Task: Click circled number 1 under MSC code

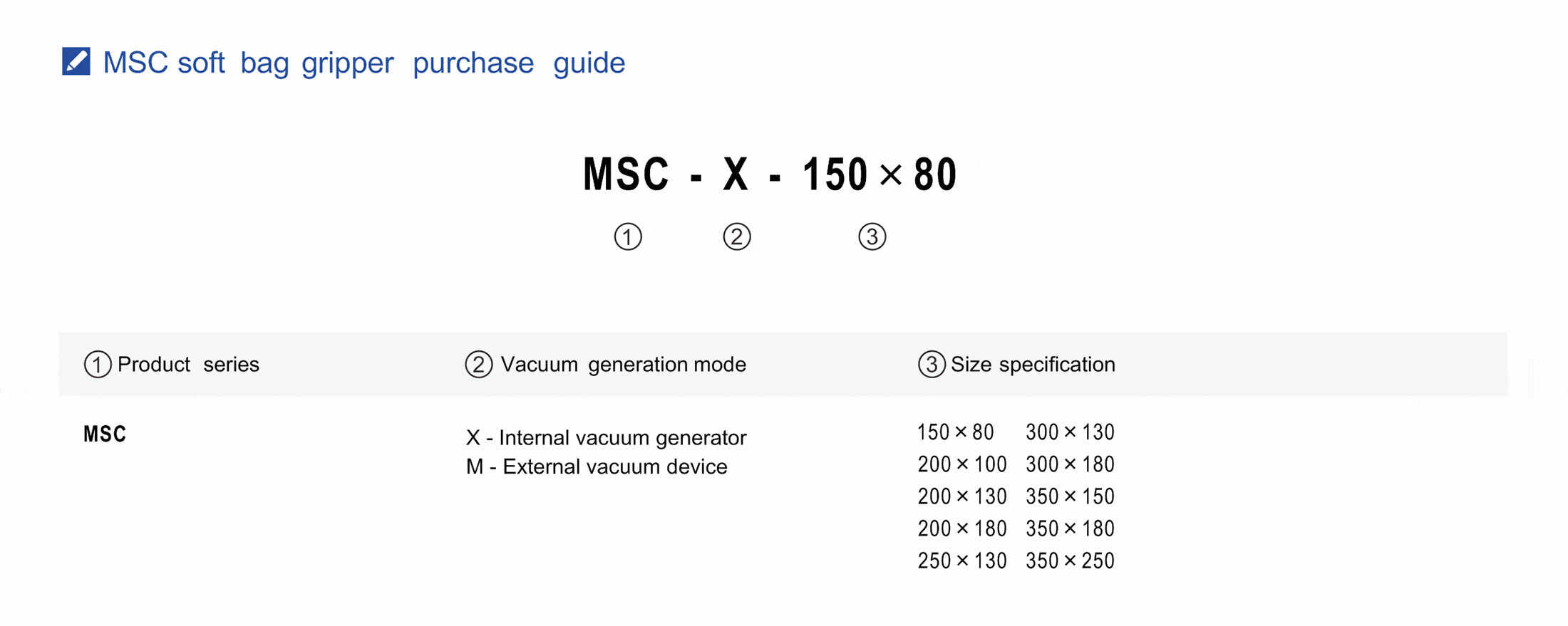Action: [x=628, y=236]
